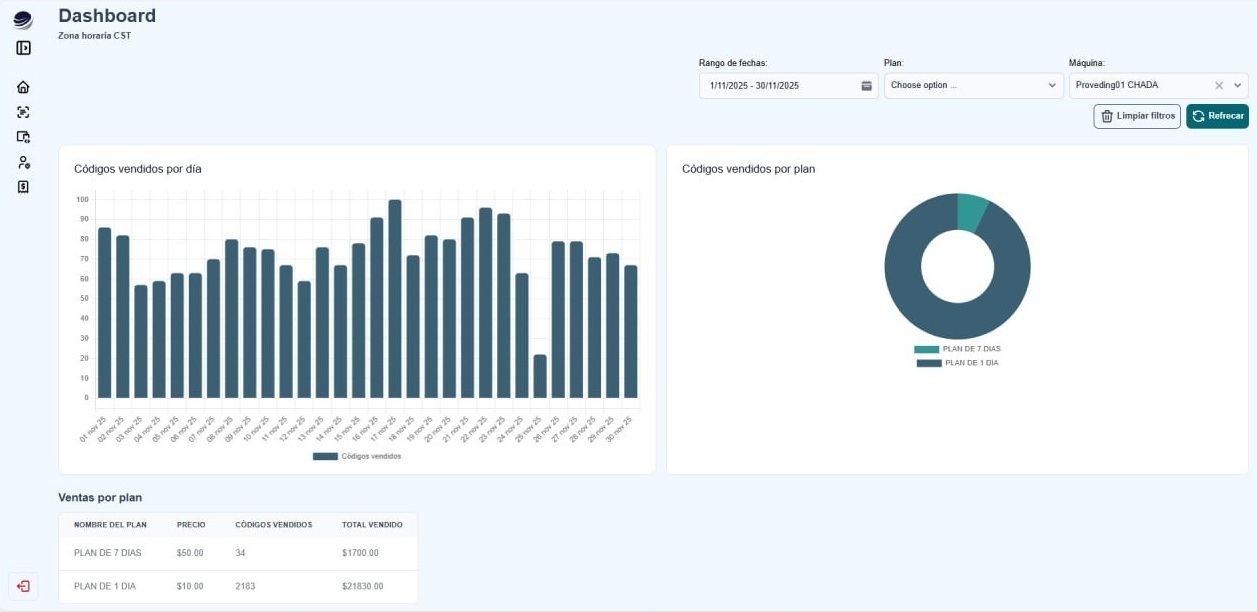The width and height of the screenshot is (1257, 612).
Task: Click the red logout icon
Action: coord(23,586)
